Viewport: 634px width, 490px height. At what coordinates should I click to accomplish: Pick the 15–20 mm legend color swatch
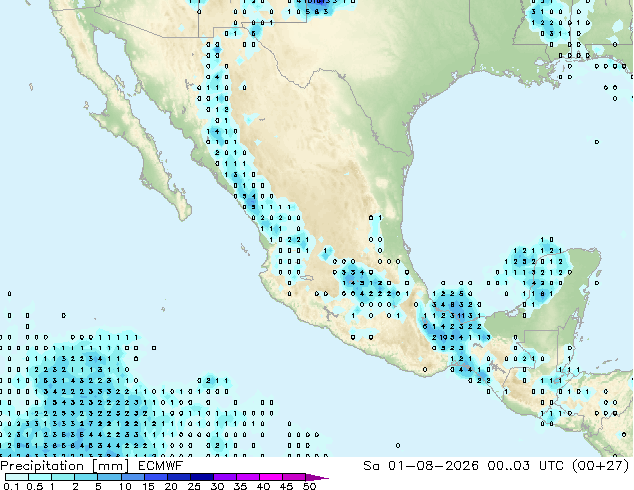(155, 477)
